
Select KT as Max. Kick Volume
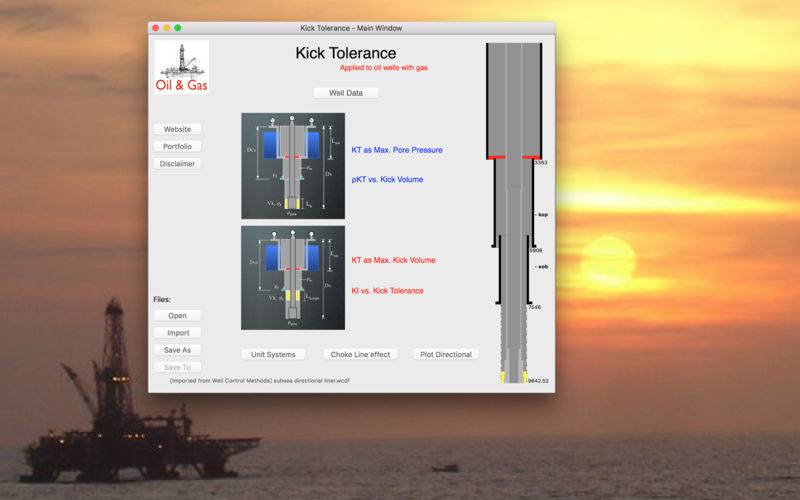coord(393,260)
